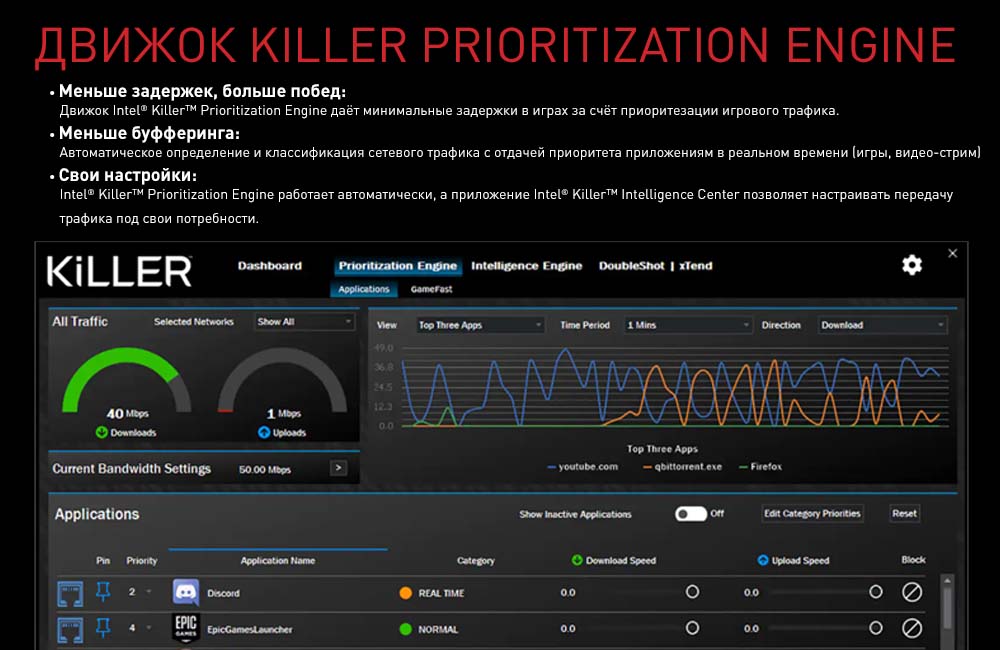Viewport: 1000px width, 650px height.
Task: Block traffic for Discord
Action: pyautogui.click(x=911, y=592)
